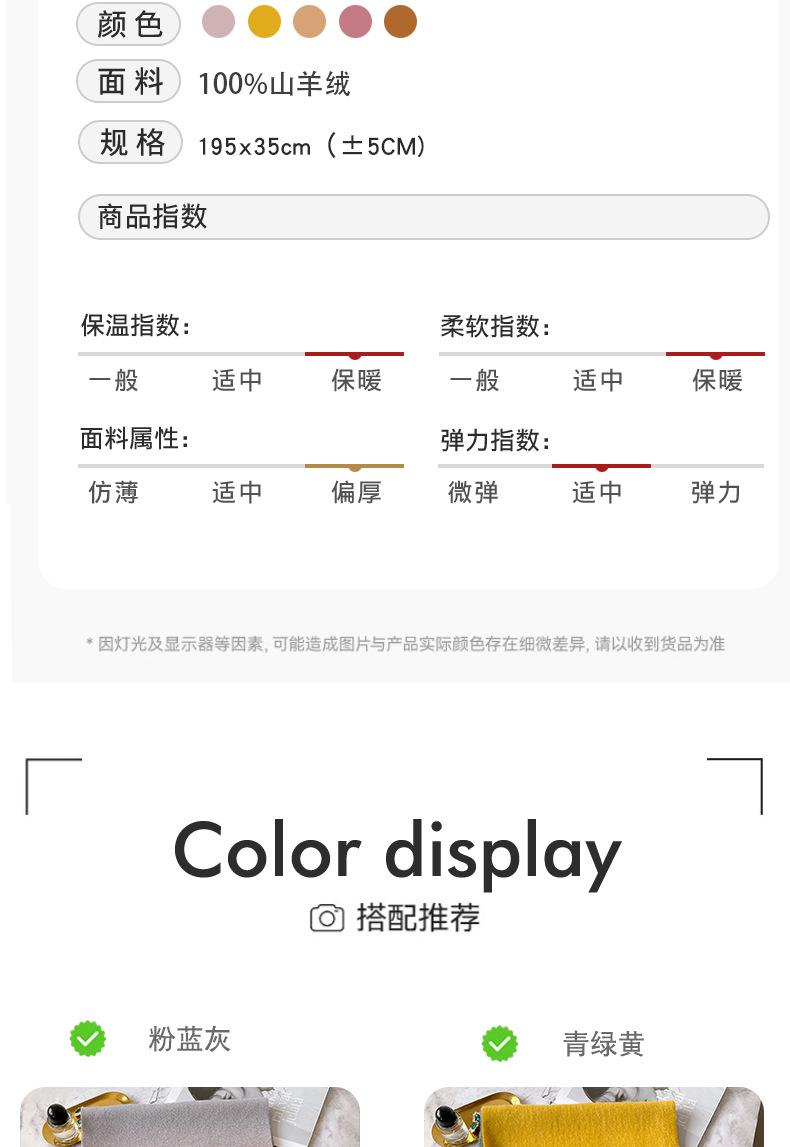Click the 颜色 label pill
Image resolution: width=790 pixels, height=1147 pixels.
(x=129, y=23)
